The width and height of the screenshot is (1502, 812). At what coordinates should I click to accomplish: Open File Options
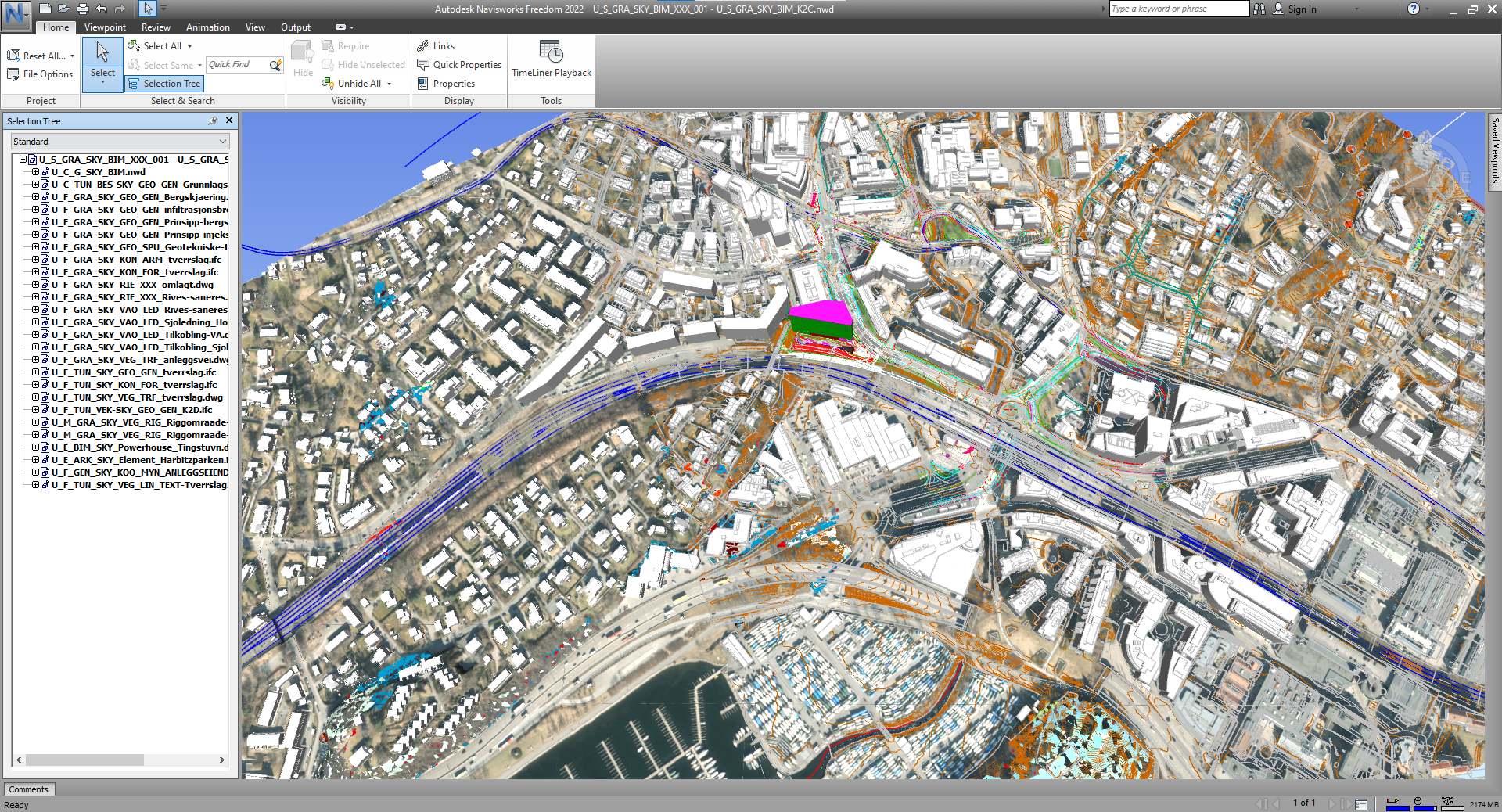click(40, 74)
